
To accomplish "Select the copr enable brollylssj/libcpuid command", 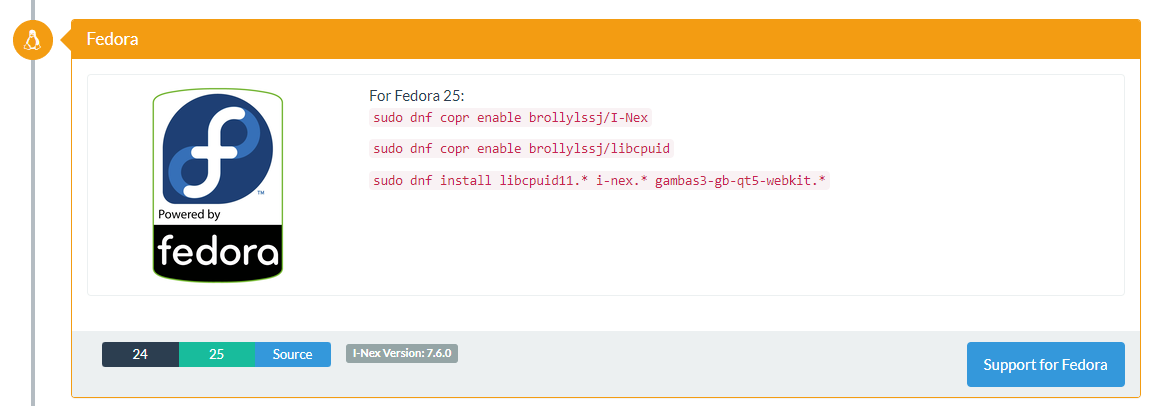I will (521, 149).
